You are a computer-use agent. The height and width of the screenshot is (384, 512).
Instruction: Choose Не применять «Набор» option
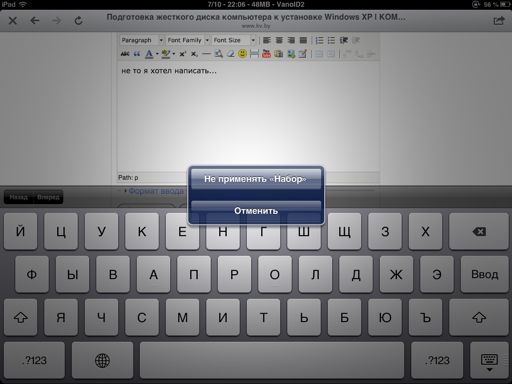tap(256, 179)
